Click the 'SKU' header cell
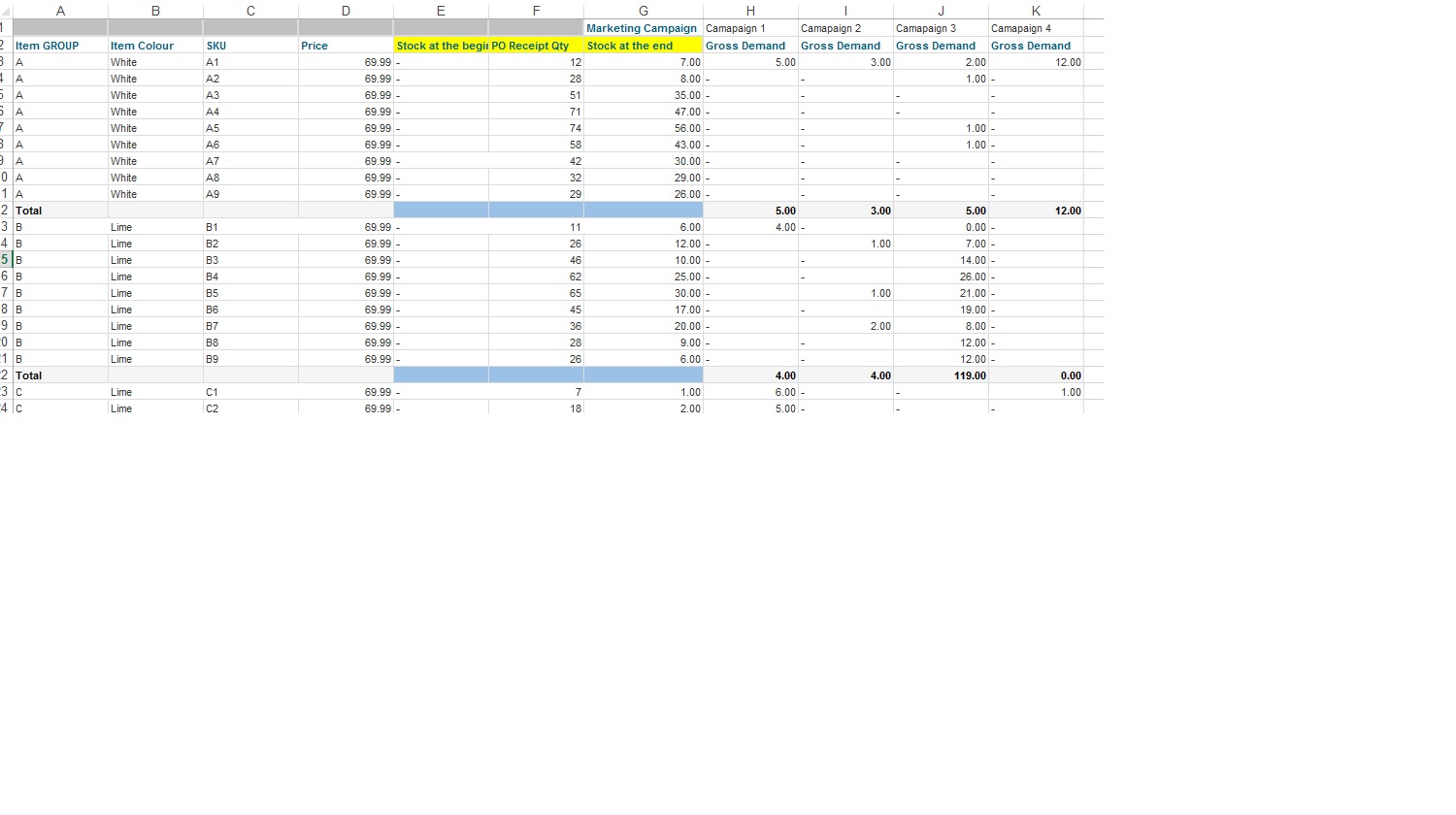 click(x=250, y=46)
